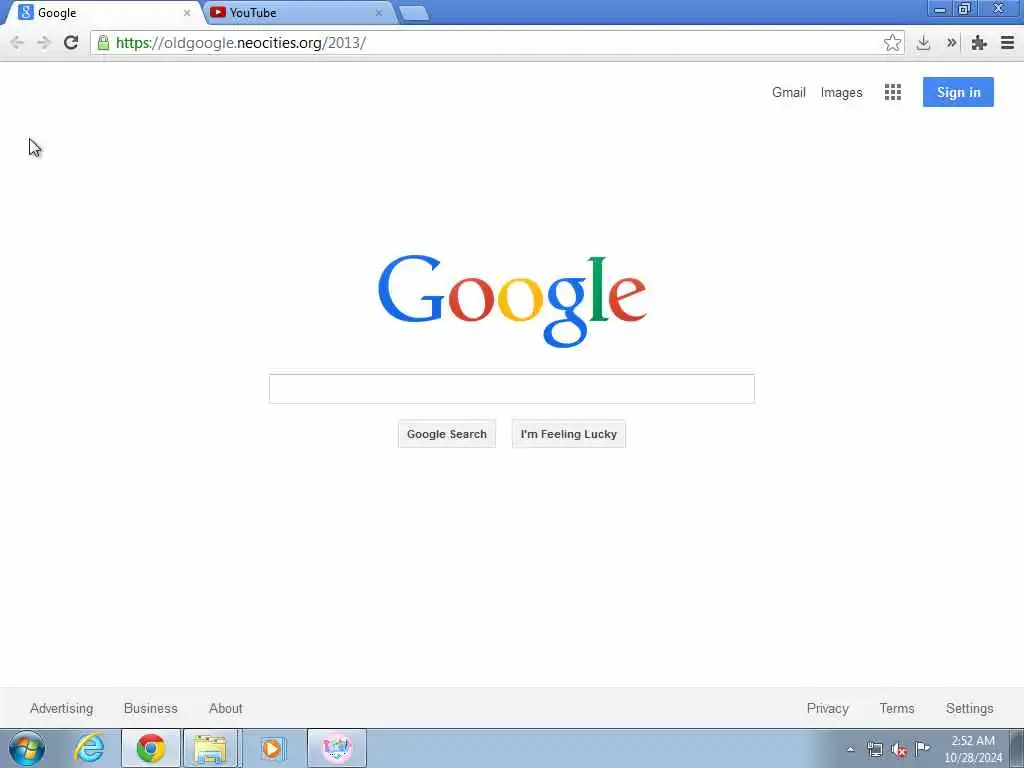Open the Images link
Screen dimensions: 1024x768
point(841,92)
